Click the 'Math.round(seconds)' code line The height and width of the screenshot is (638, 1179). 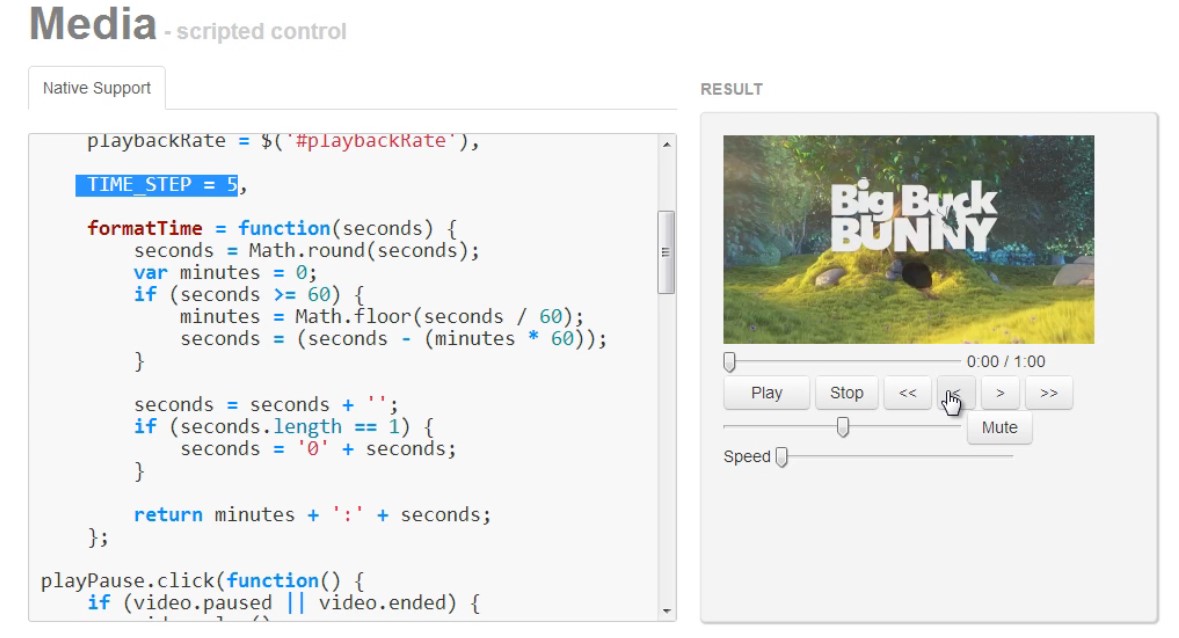(307, 251)
